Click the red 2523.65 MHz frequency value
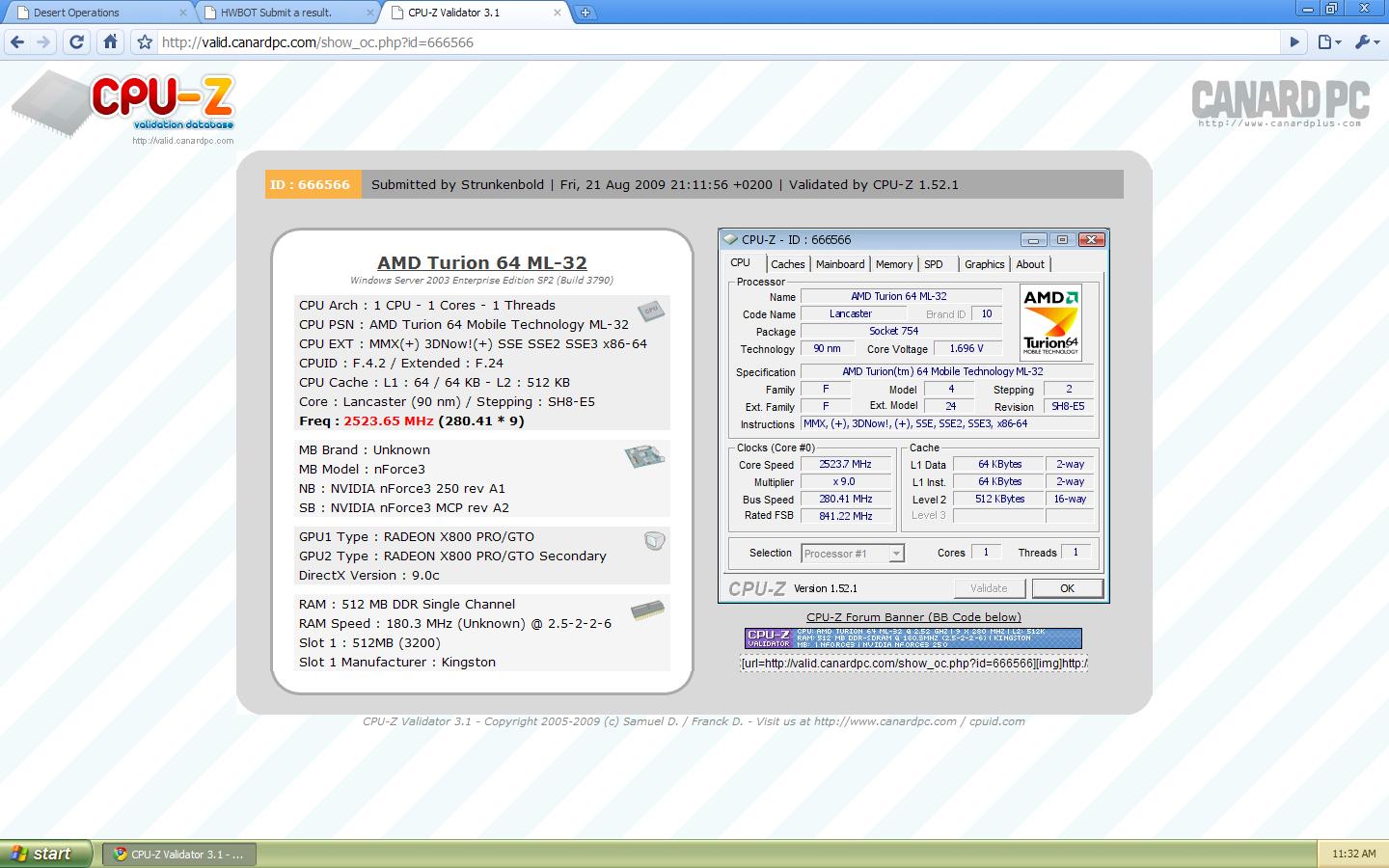Image resolution: width=1389 pixels, height=868 pixels. pyautogui.click(x=389, y=420)
